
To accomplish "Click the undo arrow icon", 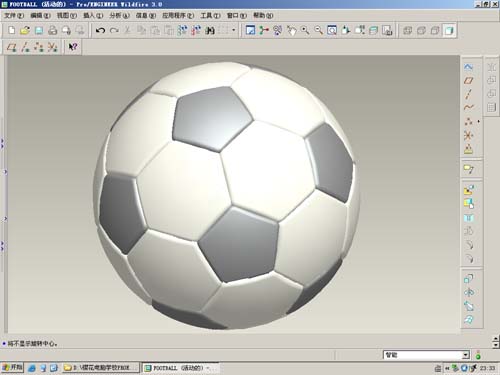I will pyautogui.click(x=100, y=30).
